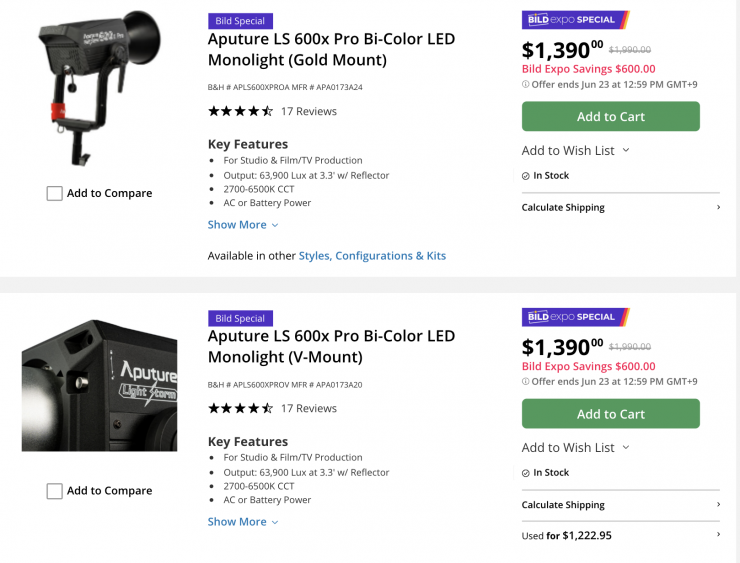Open Add to Wish List dropdown for Gold Mount
Image resolution: width=740 pixels, height=563 pixels.
(576, 151)
